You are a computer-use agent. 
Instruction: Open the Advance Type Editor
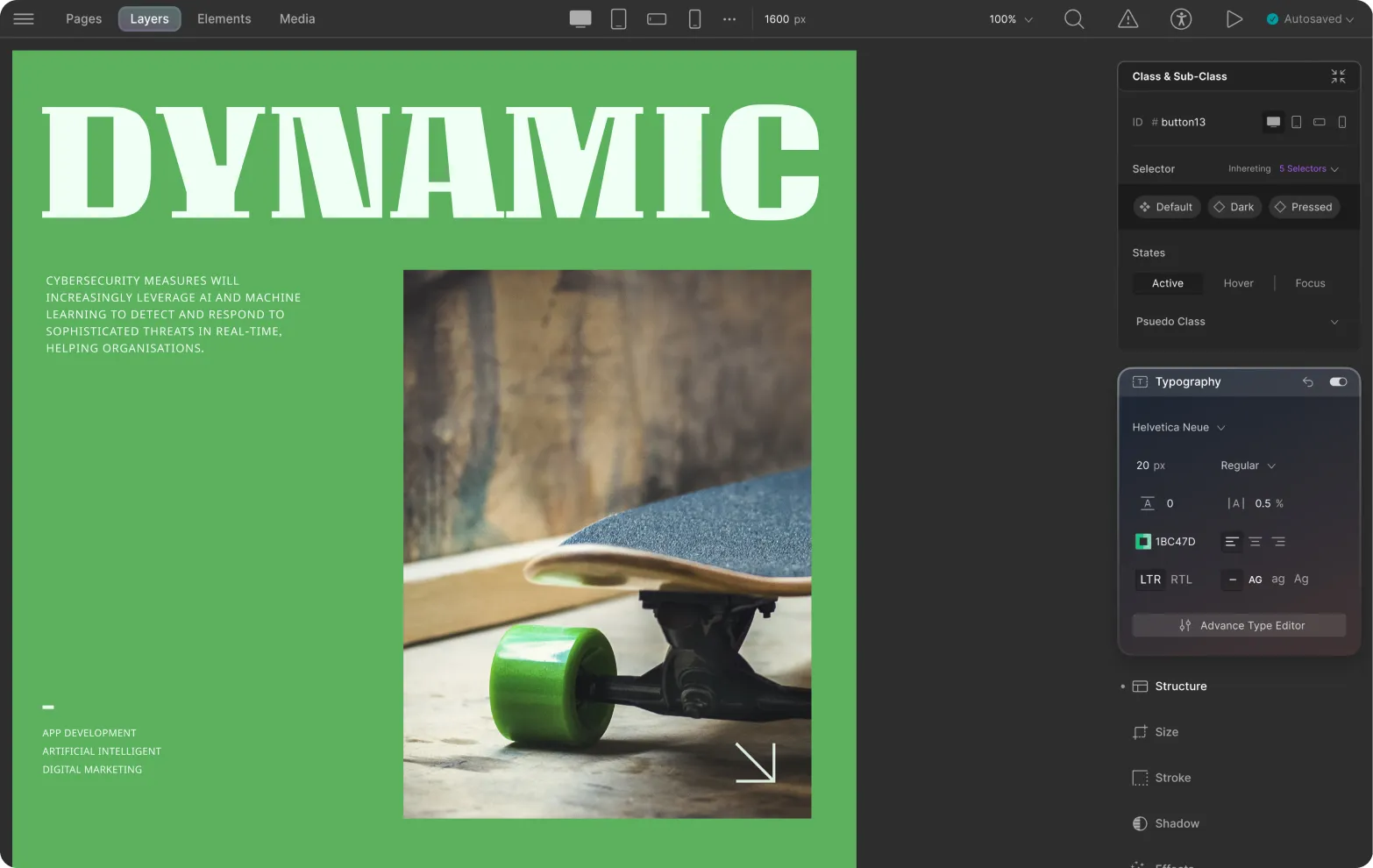pyautogui.click(x=1239, y=625)
